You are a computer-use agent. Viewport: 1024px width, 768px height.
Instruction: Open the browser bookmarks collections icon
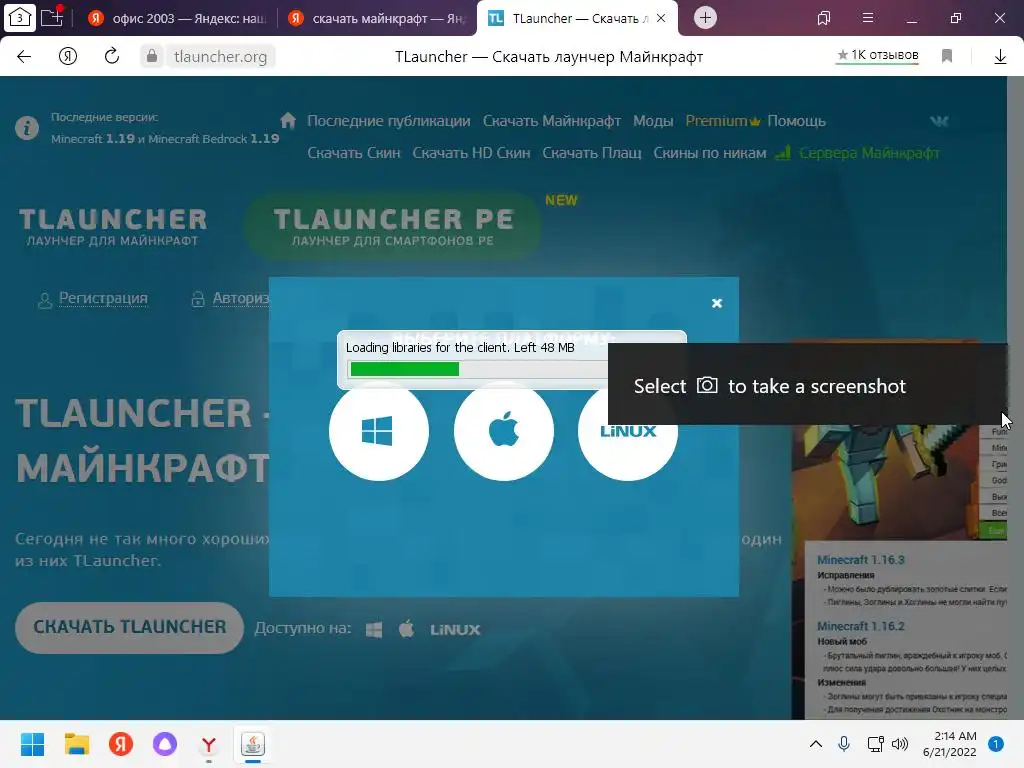[824, 18]
